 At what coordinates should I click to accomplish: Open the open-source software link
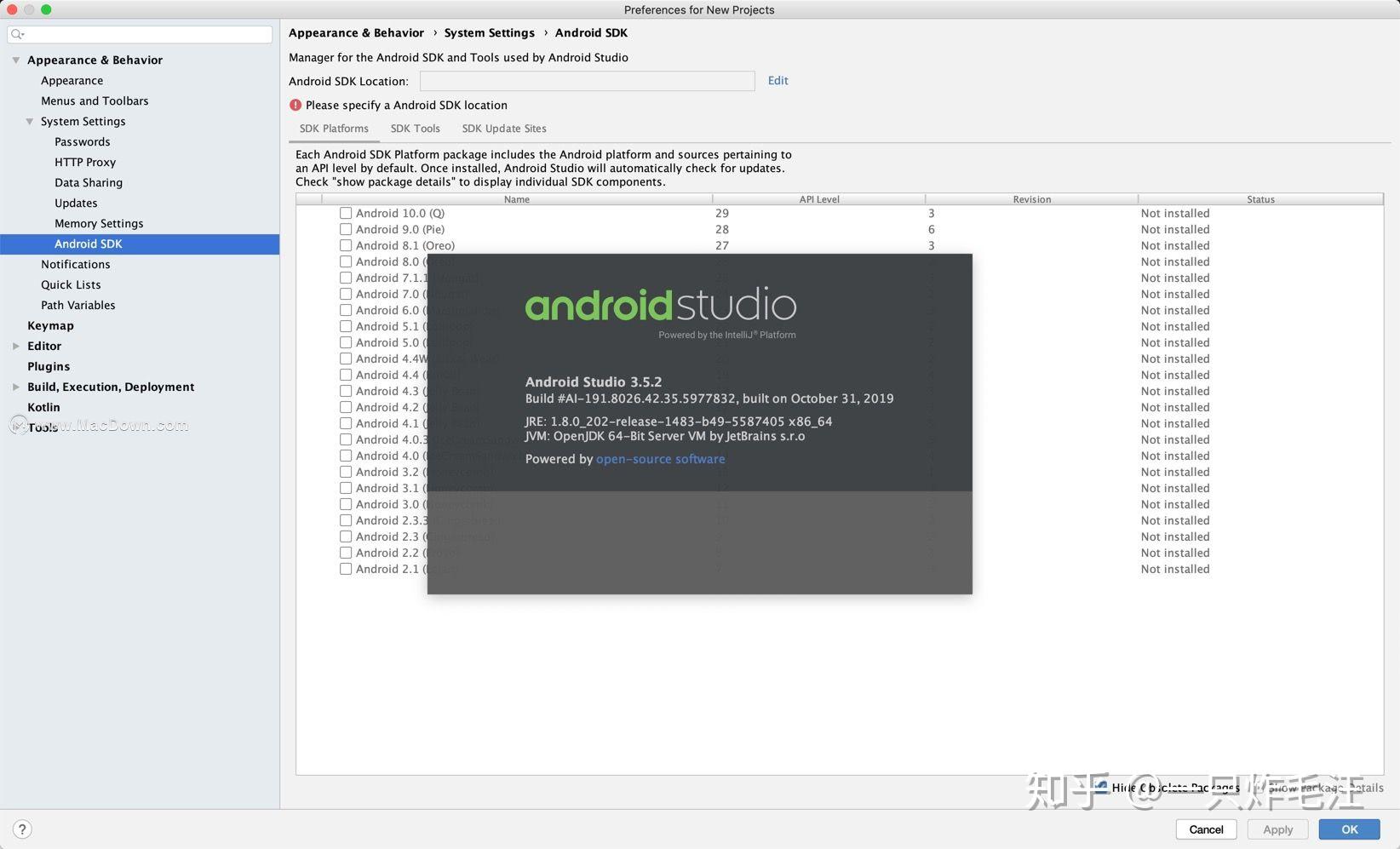coord(660,459)
